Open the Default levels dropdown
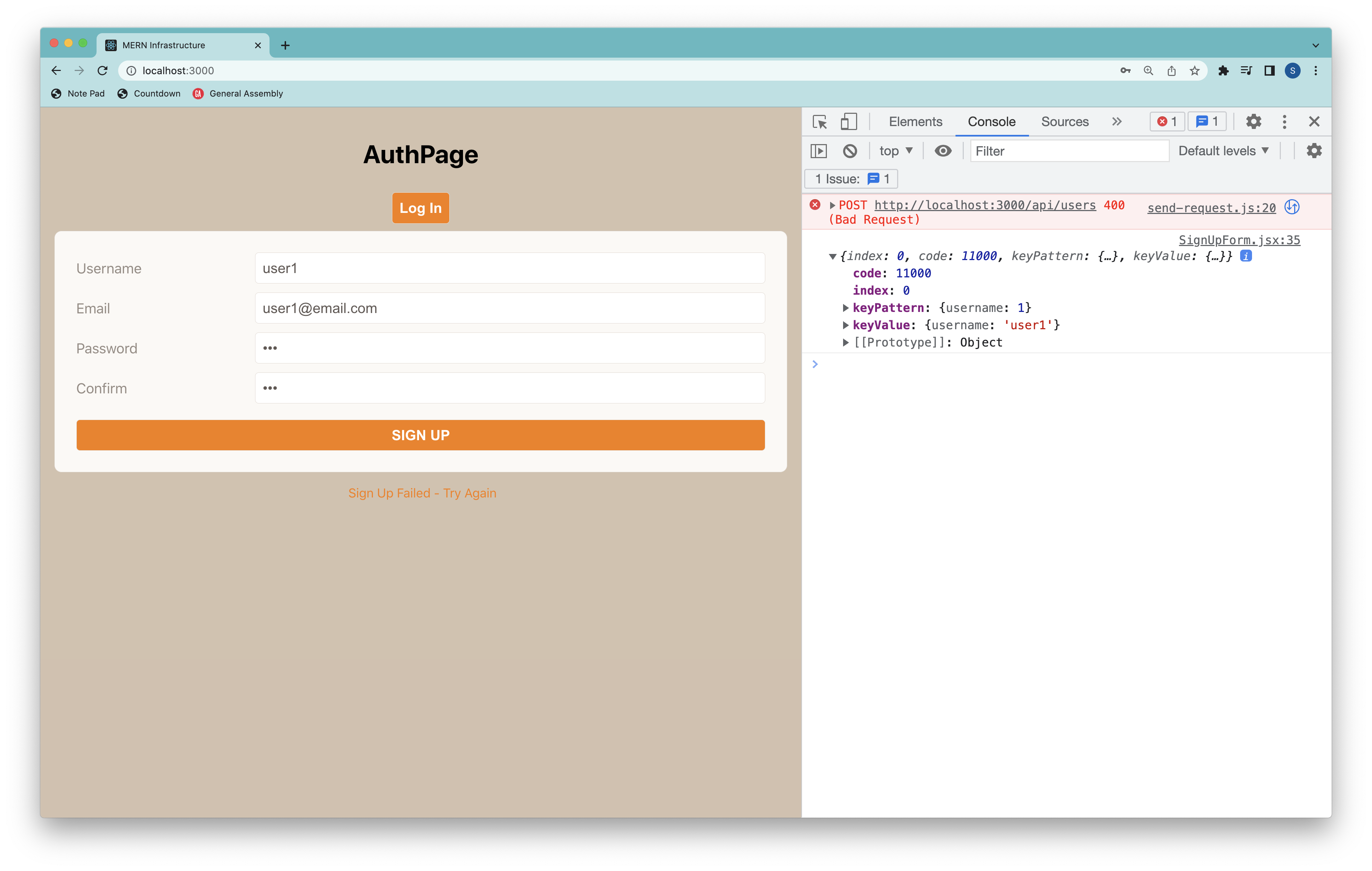The height and width of the screenshot is (871, 1372). [1223, 151]
